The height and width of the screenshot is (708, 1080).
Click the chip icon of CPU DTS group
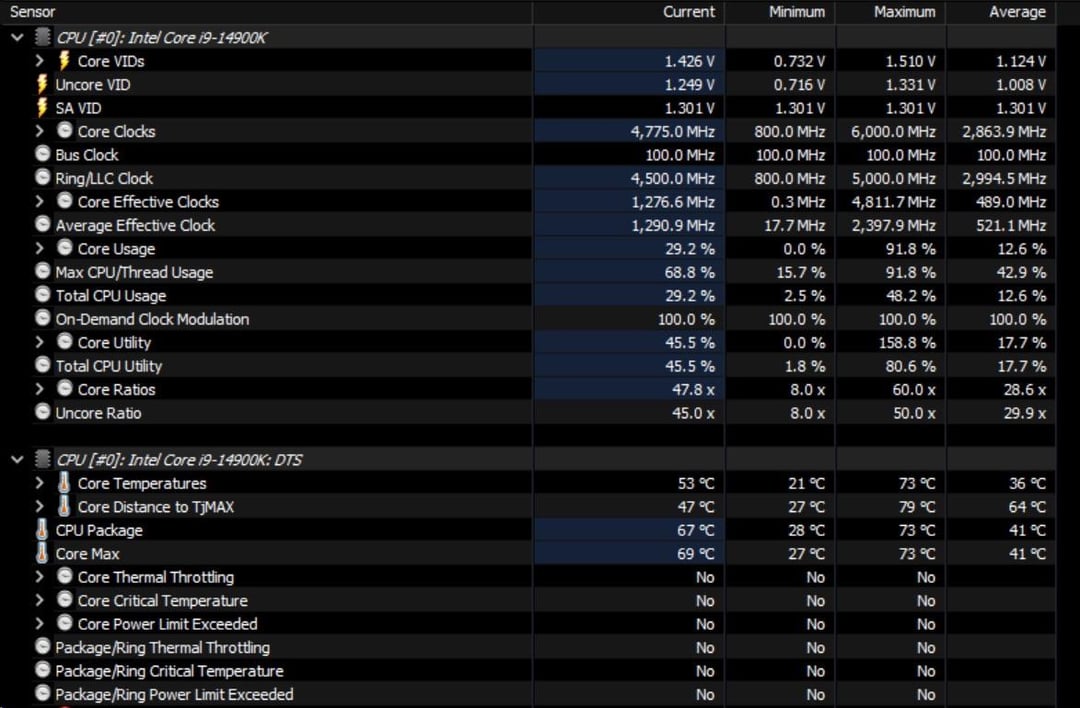coord(43,459)
